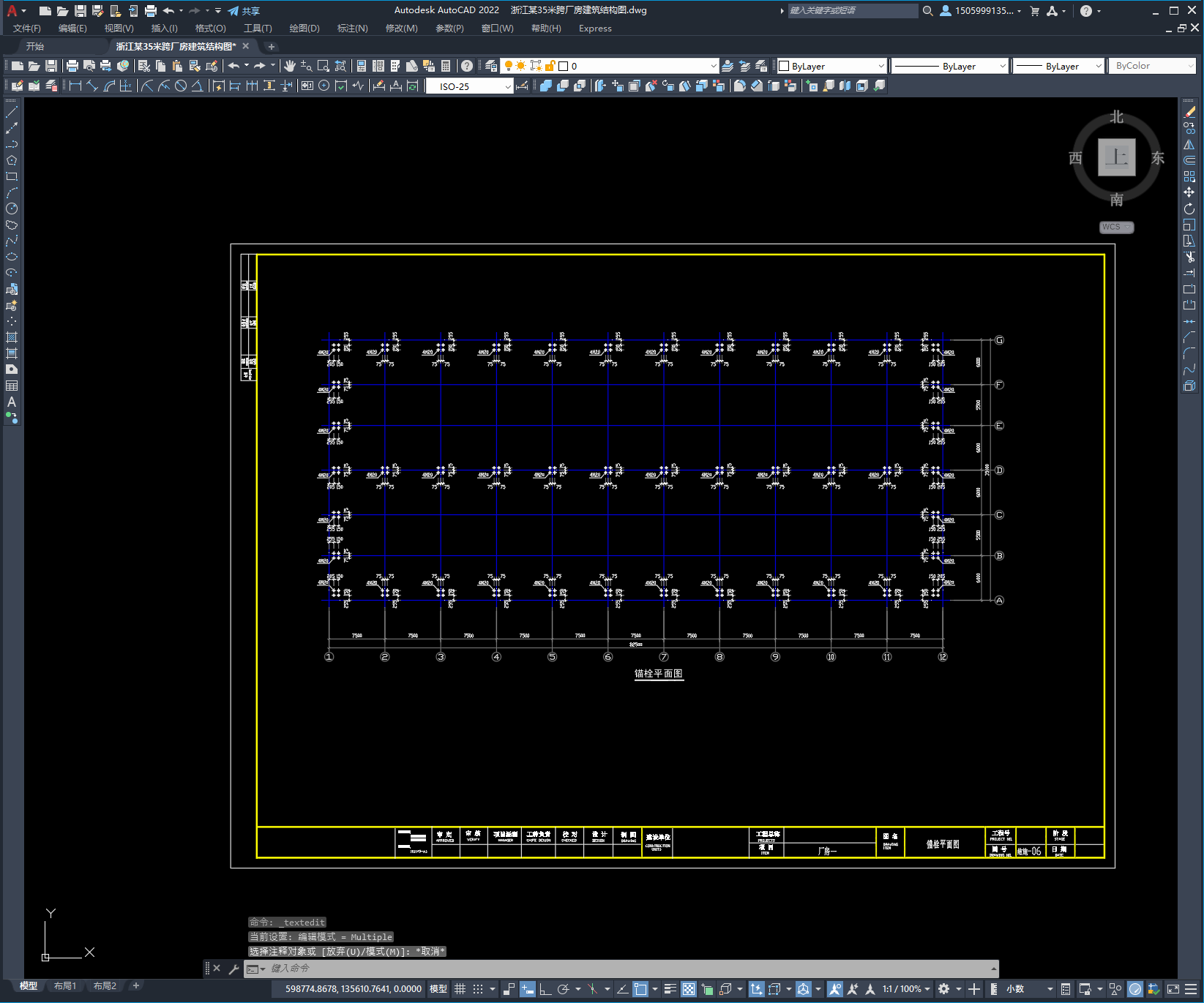Expand the command line history arrow

coord(993,969)
